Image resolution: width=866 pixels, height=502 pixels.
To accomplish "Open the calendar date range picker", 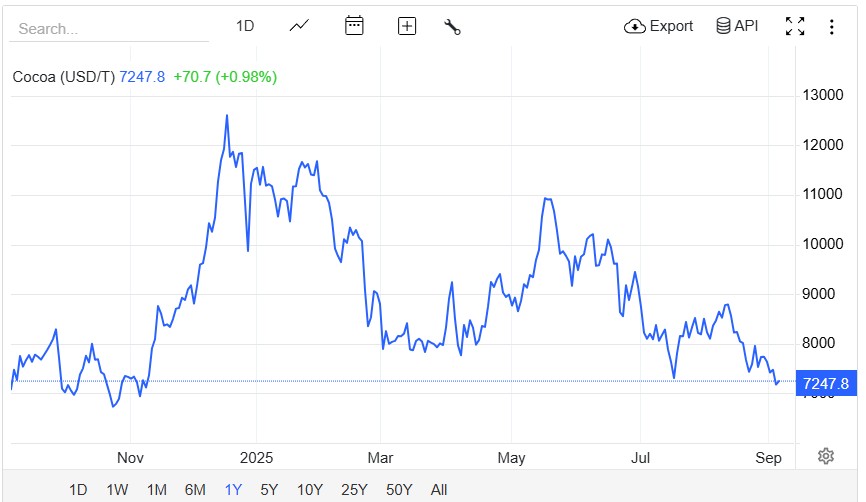I will point(354,26).
